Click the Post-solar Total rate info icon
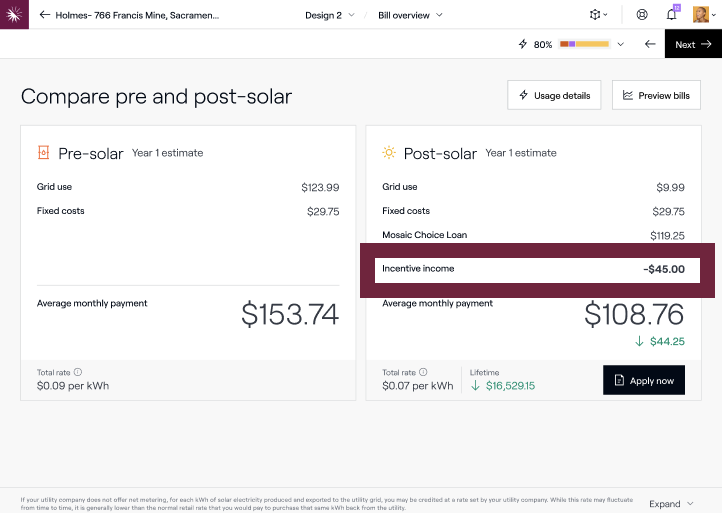 (x=423, y=372)
